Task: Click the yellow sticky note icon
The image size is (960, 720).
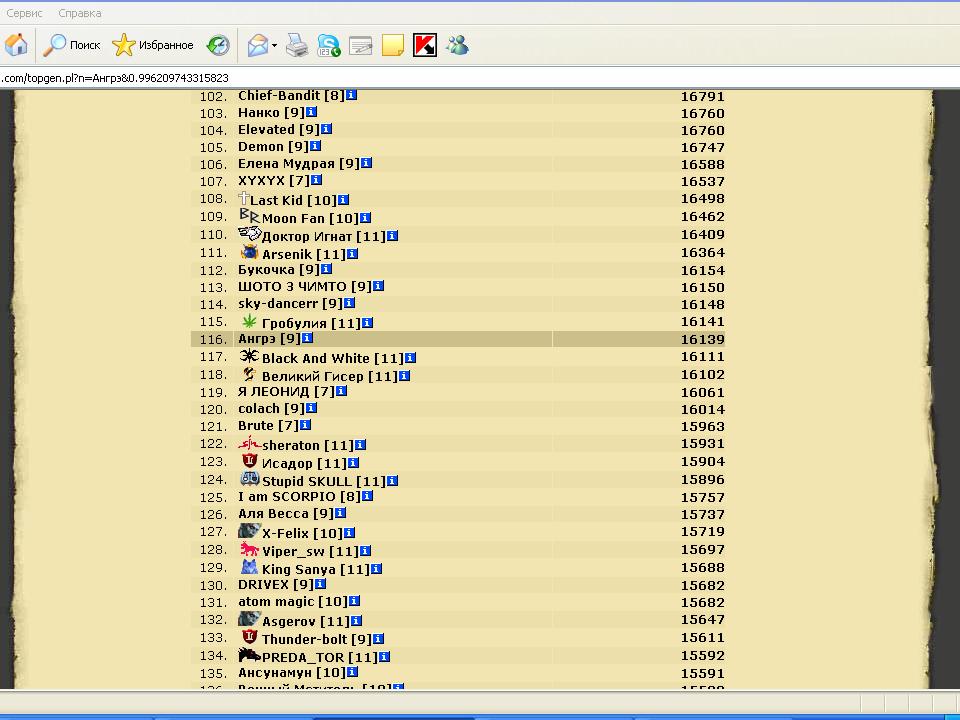Action: 393,45
